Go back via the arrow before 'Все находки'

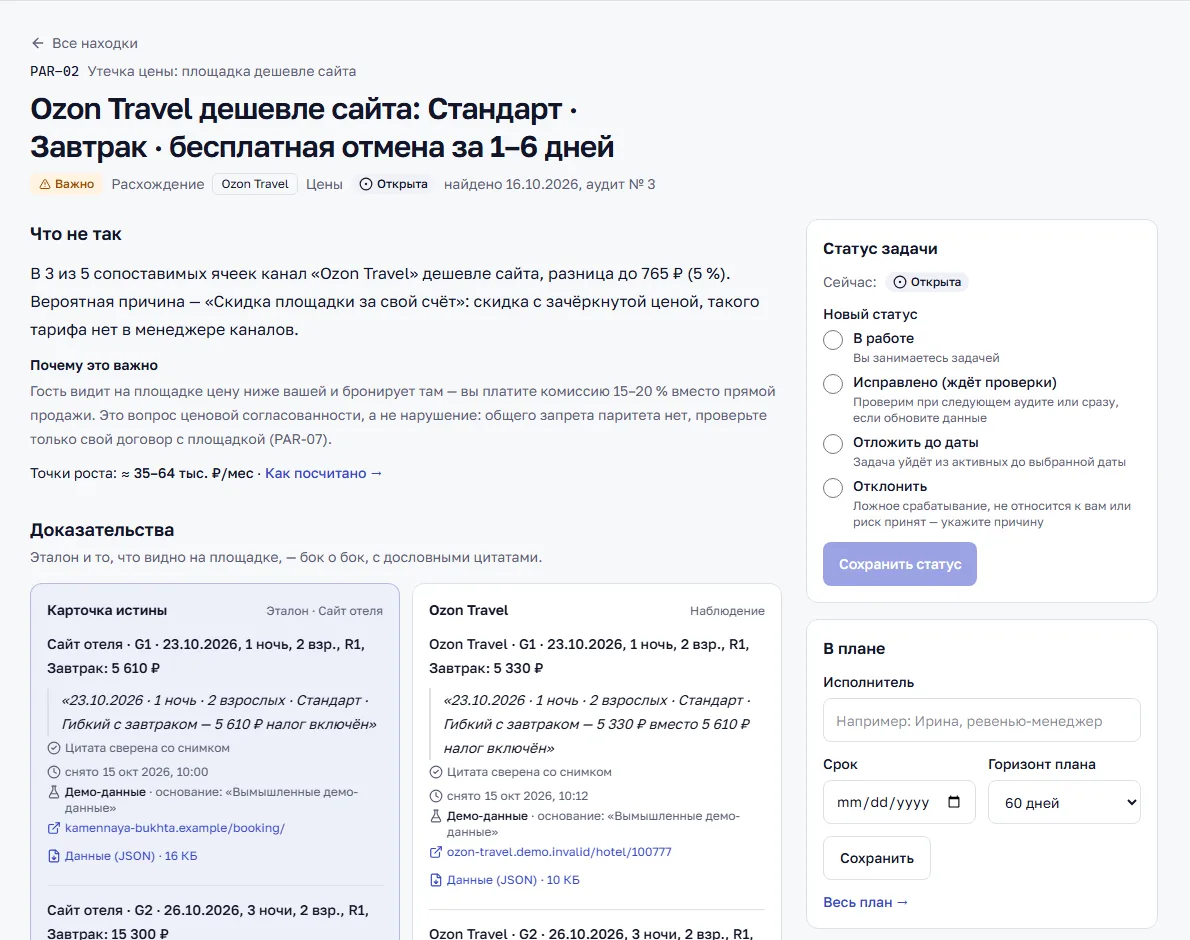pyautogui.click(x=37, y=43)
